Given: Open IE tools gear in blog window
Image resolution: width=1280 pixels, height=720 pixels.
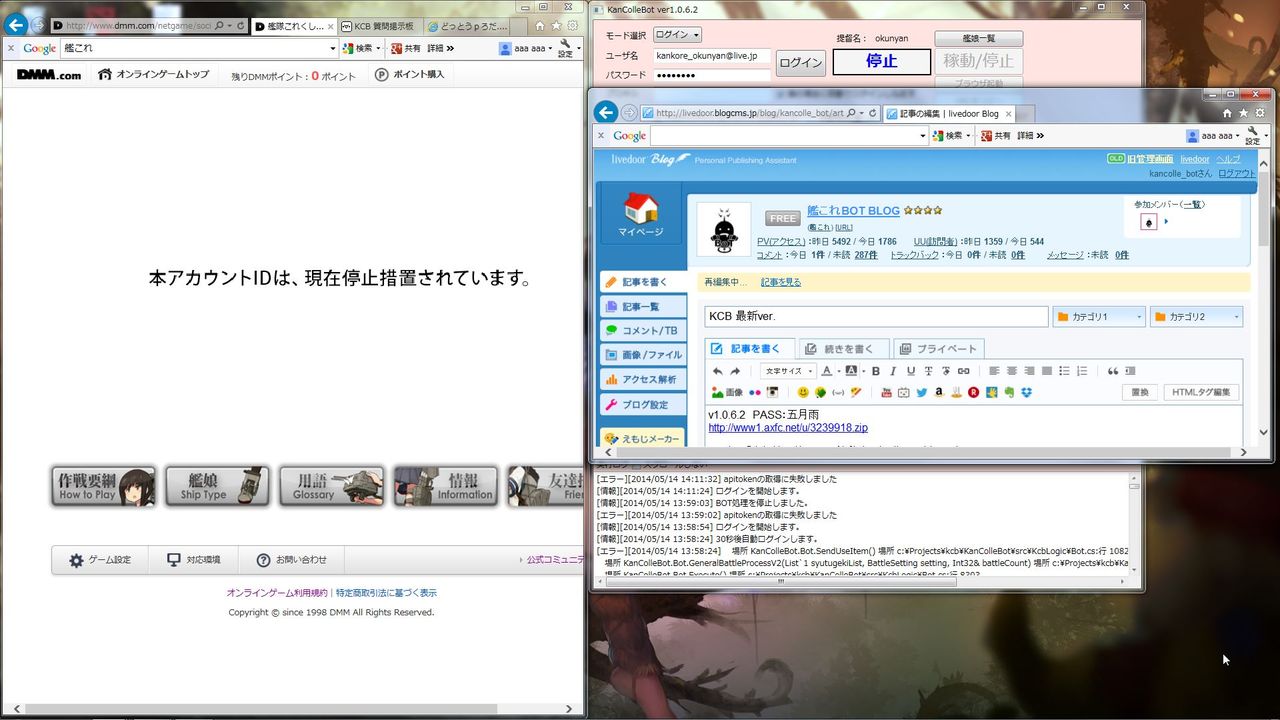Looking at the screenshot, I should point(1259,113).
